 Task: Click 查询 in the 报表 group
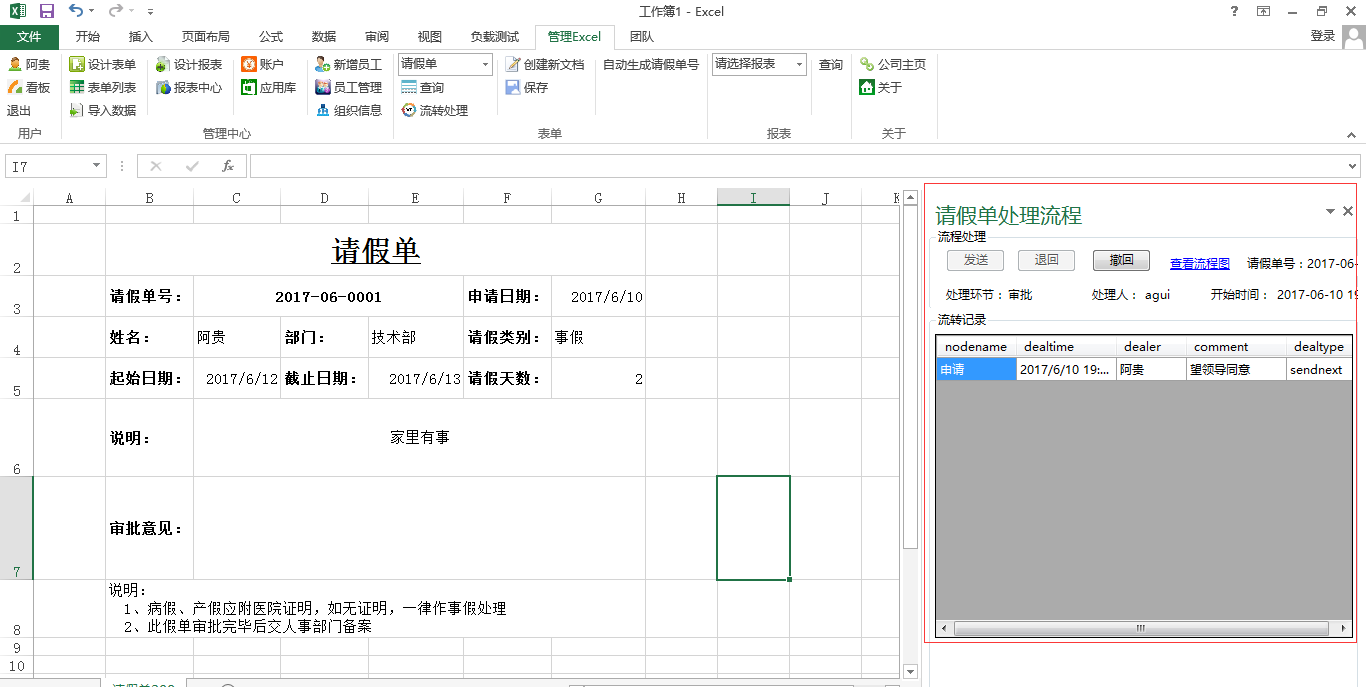coord(831,64)
